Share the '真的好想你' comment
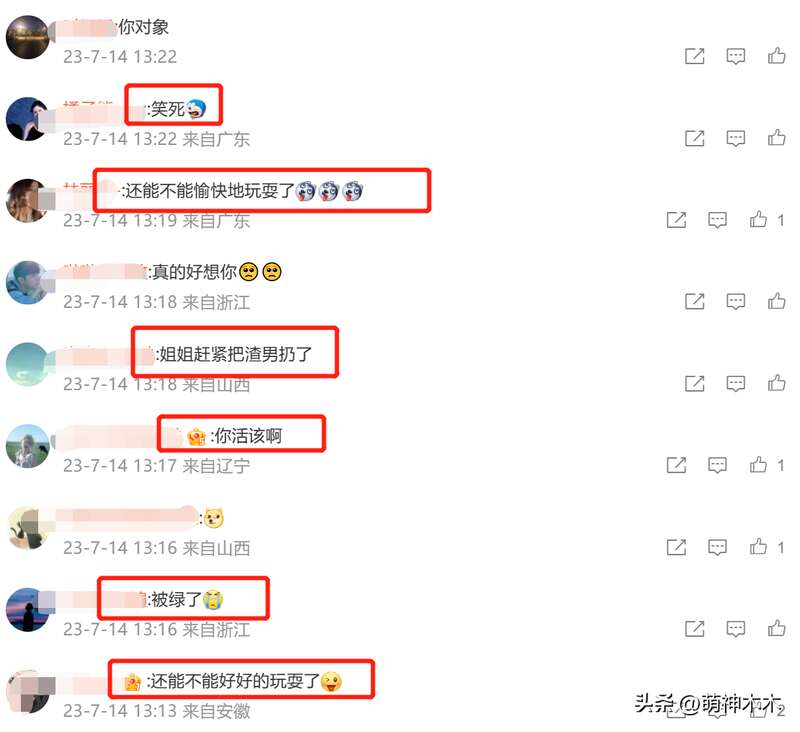 [694, 301]
